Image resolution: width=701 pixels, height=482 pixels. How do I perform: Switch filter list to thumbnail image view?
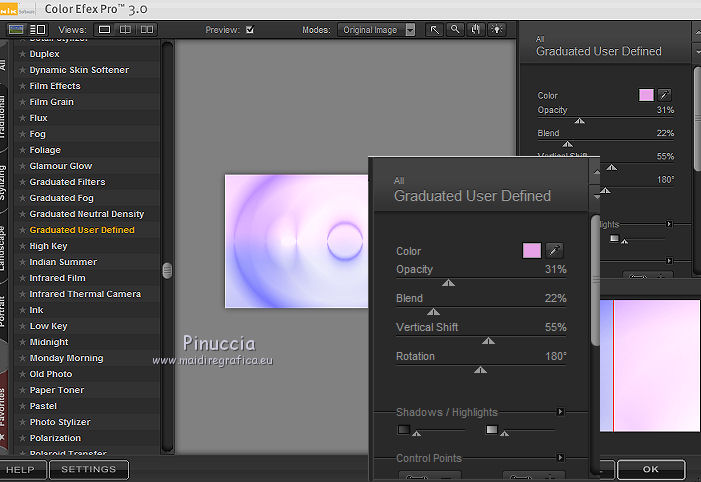16,30
